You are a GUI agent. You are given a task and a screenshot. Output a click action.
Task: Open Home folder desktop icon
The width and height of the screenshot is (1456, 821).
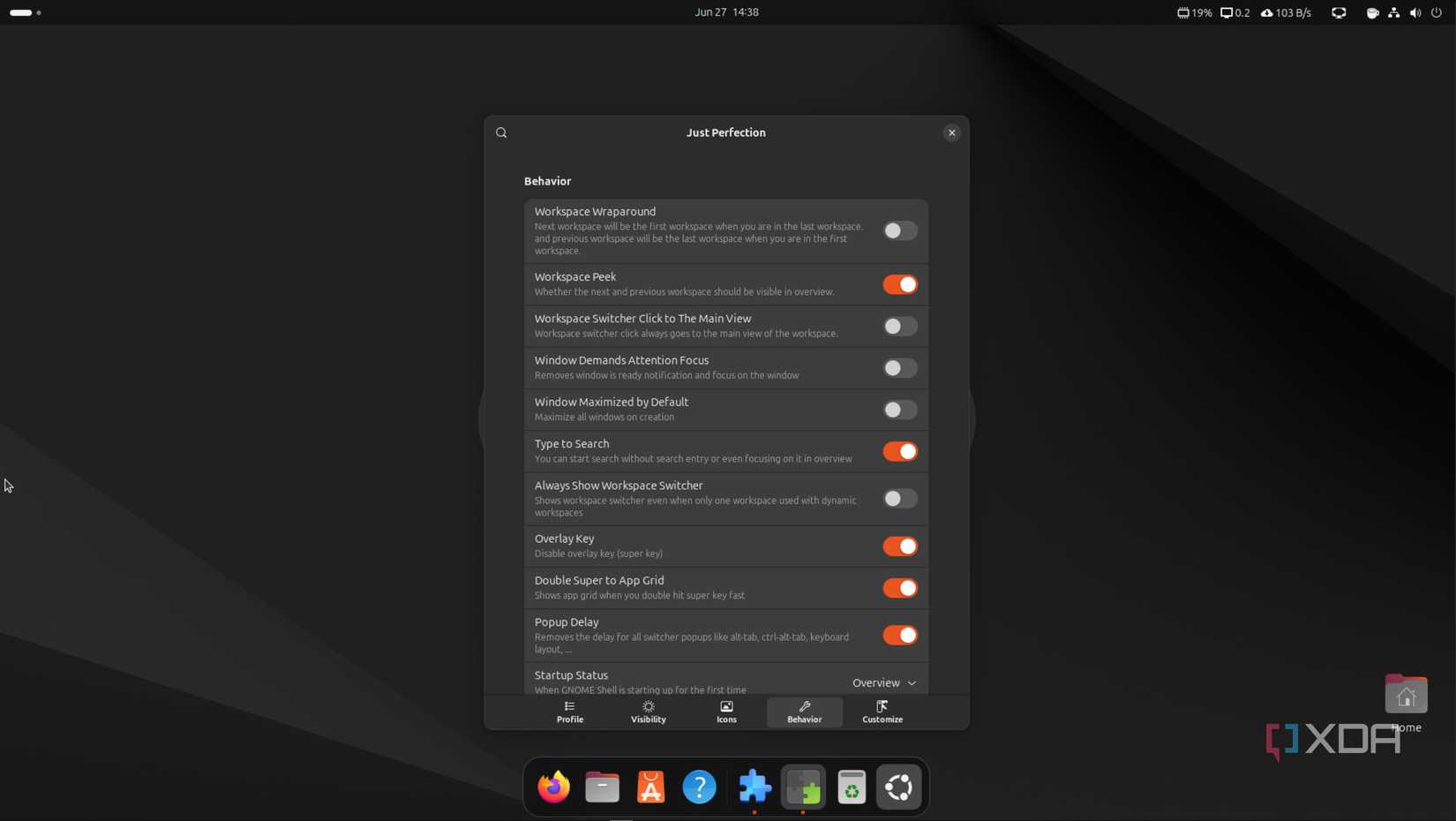click(x=1406, y=704)
